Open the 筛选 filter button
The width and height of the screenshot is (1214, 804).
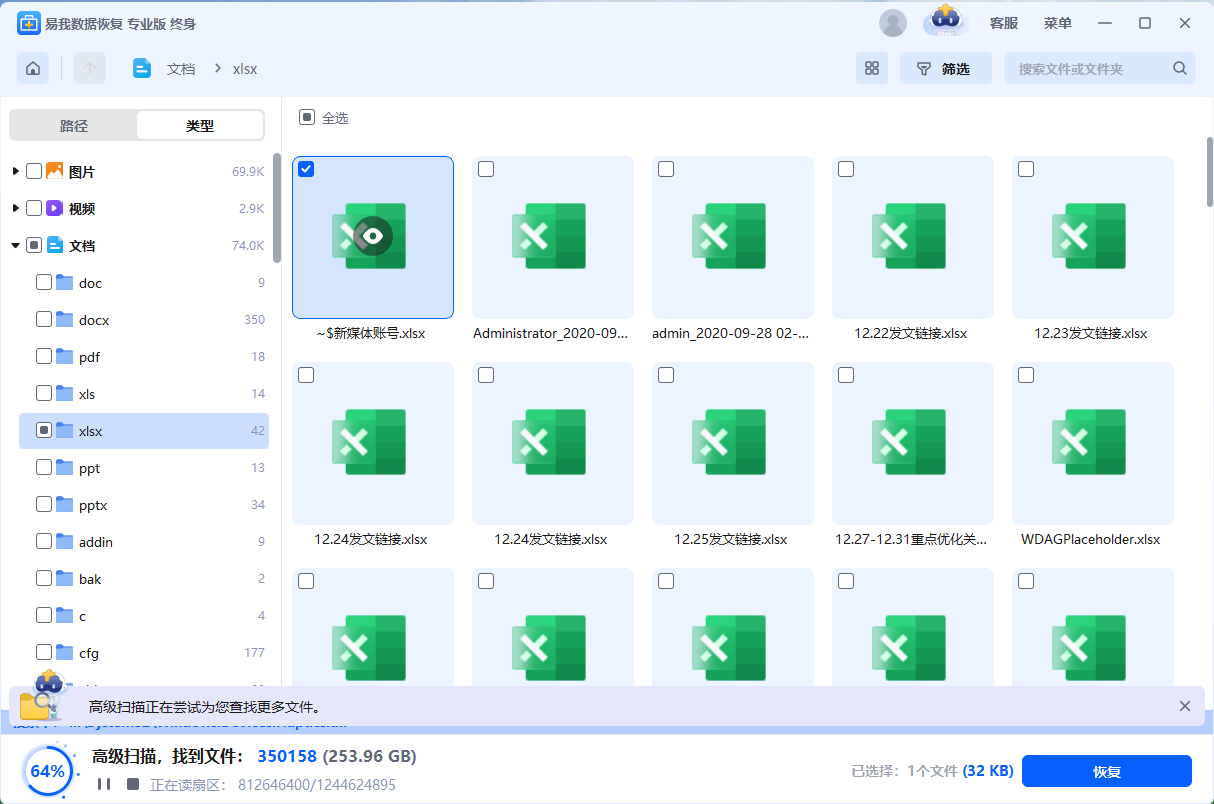click(945, 69)
